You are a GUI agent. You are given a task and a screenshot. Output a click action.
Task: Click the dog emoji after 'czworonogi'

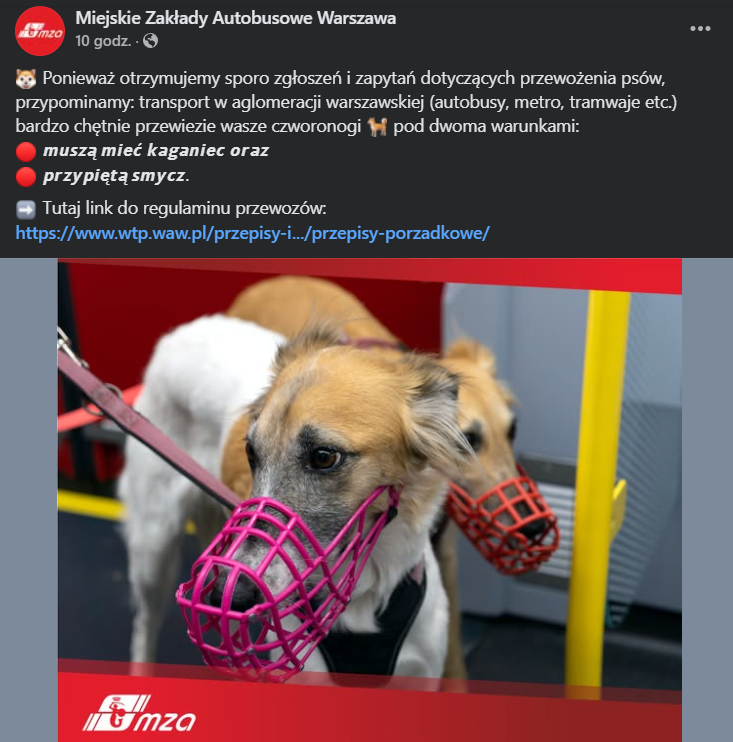coord(378,127)
